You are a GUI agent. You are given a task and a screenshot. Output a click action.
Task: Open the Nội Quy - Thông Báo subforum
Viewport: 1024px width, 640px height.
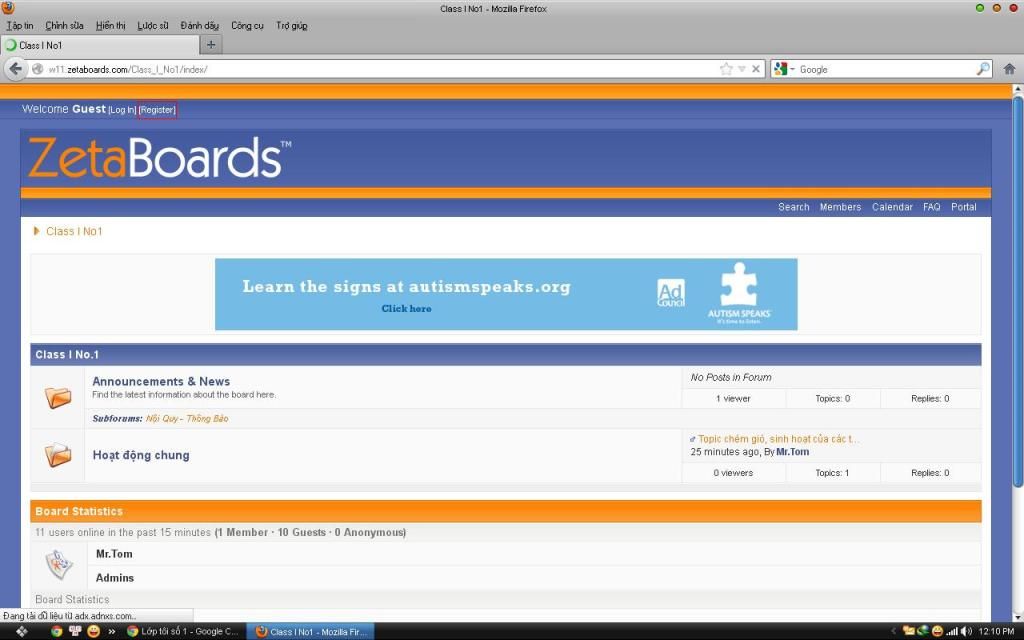click(187, 418)
